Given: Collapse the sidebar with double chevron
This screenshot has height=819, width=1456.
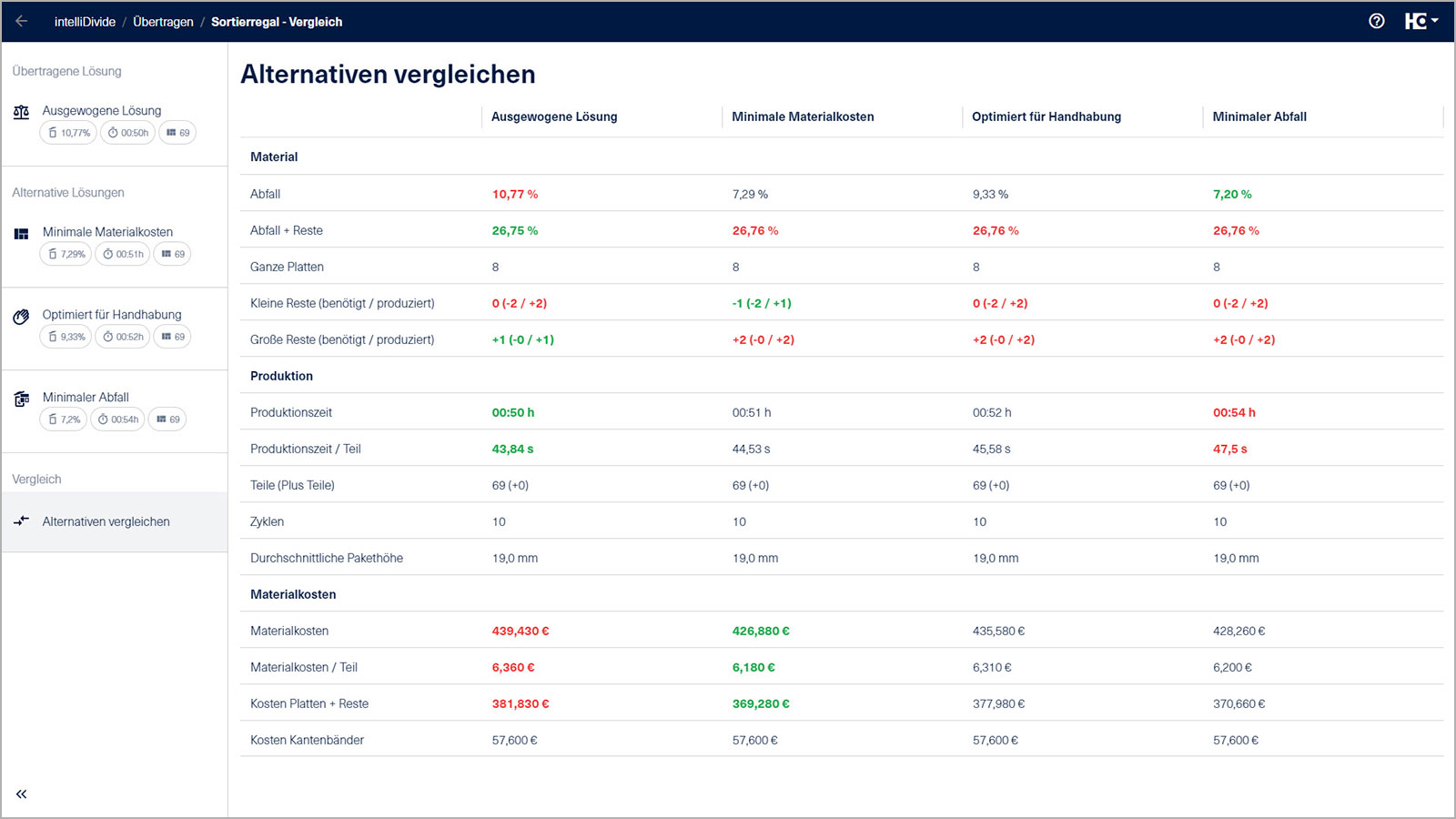Looking at the screenshot, I should 21,794.
